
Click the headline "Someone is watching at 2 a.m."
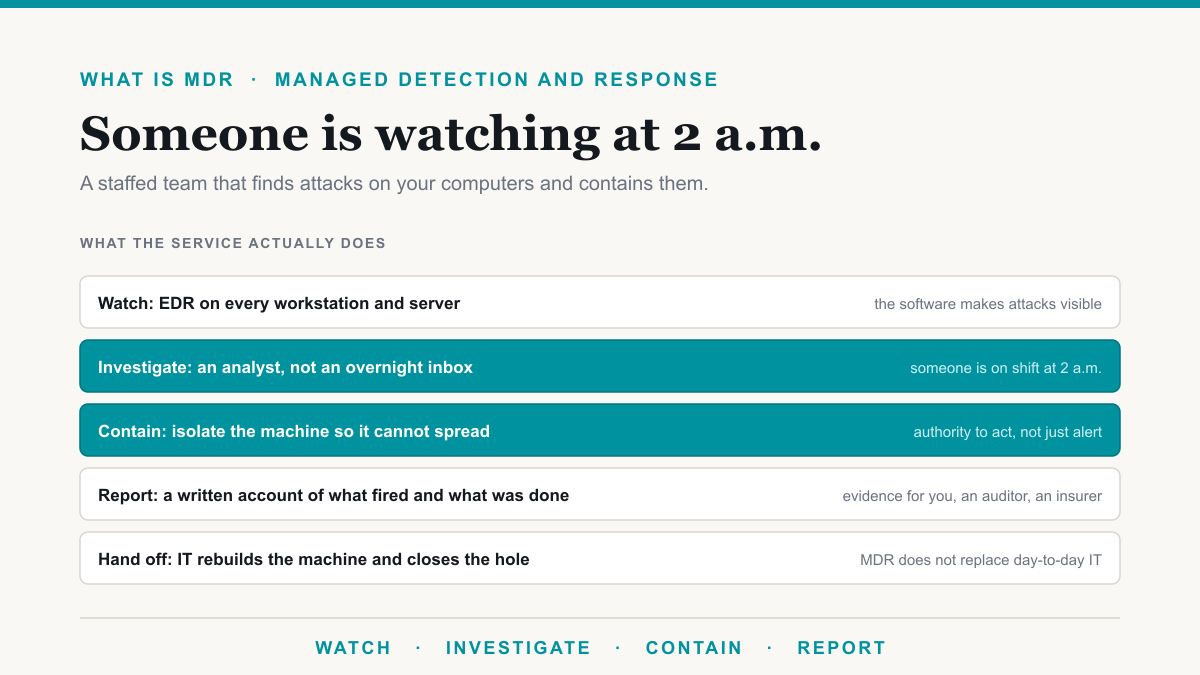click(x=451, y=134)
